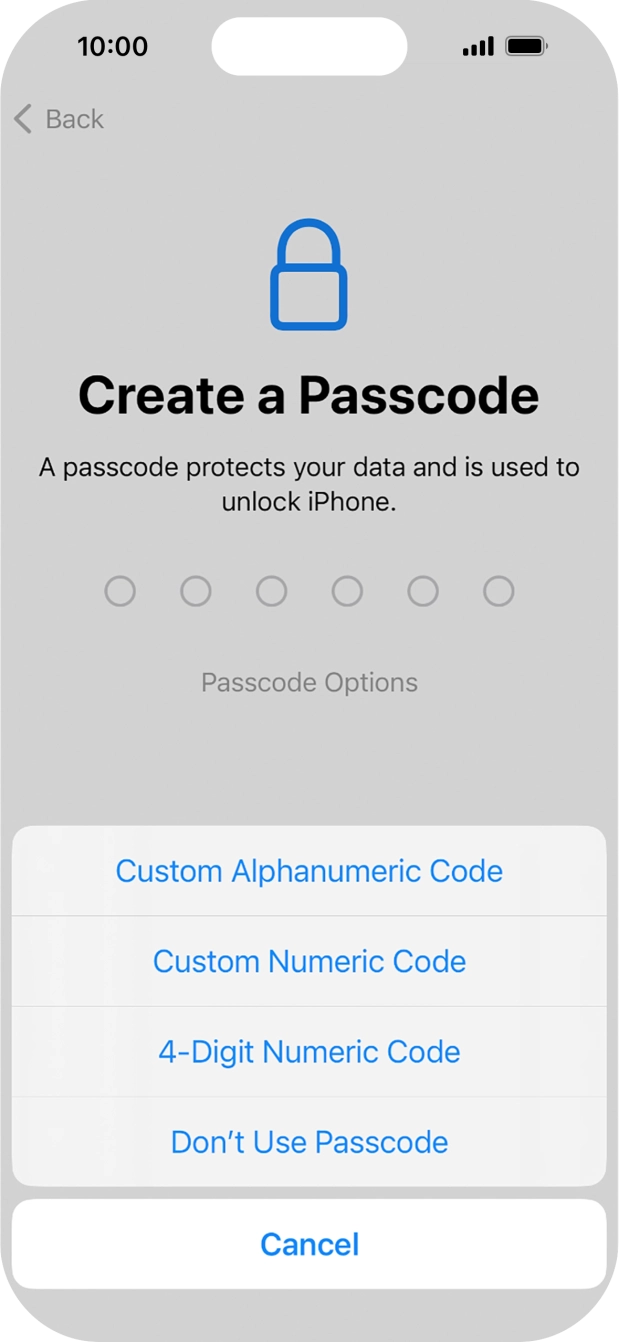The width and height of the screenshot is (619, 1342).
Task: Open the Passcode Options menu
Action: 310,682
